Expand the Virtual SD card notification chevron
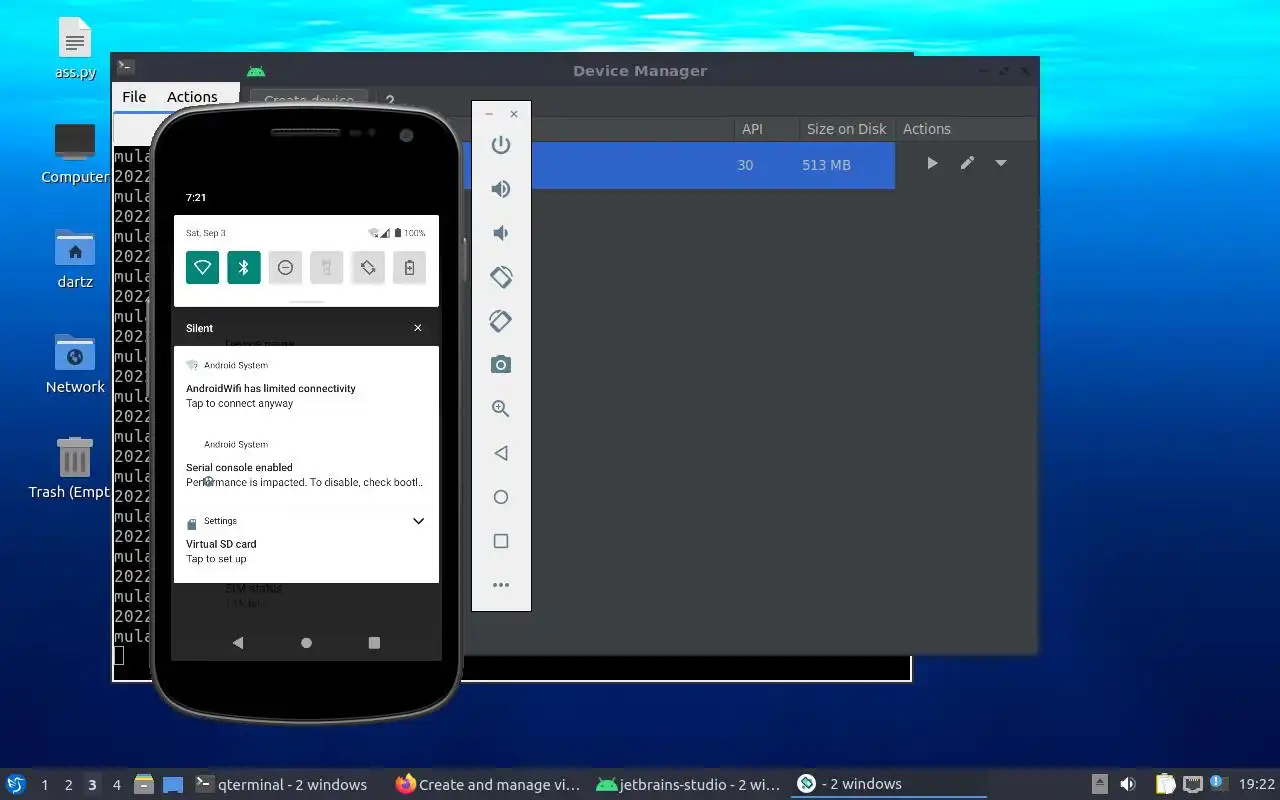This screenshot has height=800, width=1280. click(x=418, y=521)
